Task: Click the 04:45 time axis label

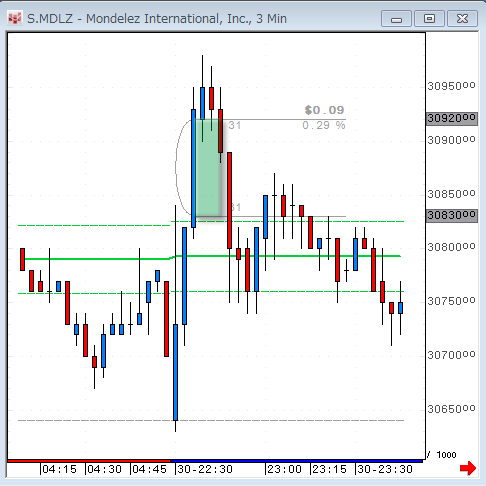Action: (x=149, y=469)
